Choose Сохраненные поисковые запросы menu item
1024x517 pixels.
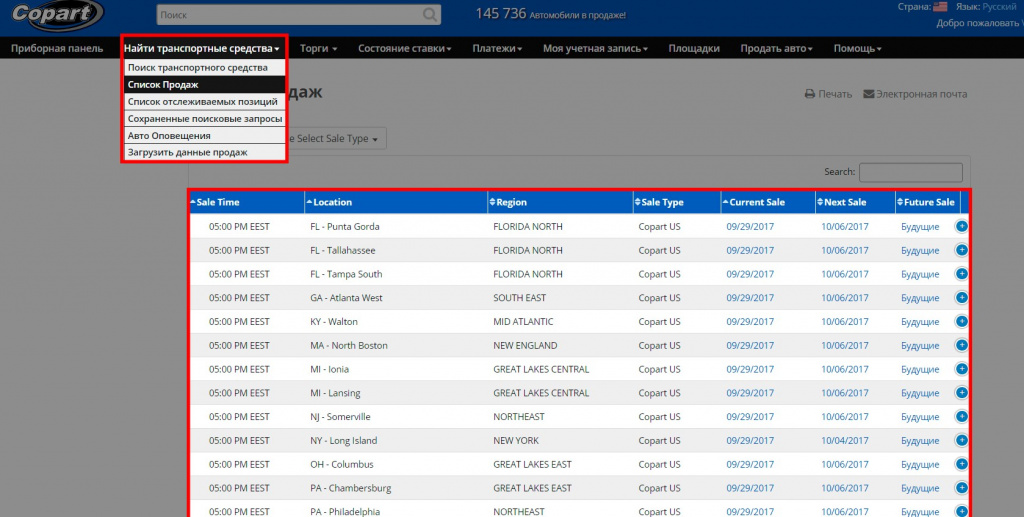click(204, 118)
